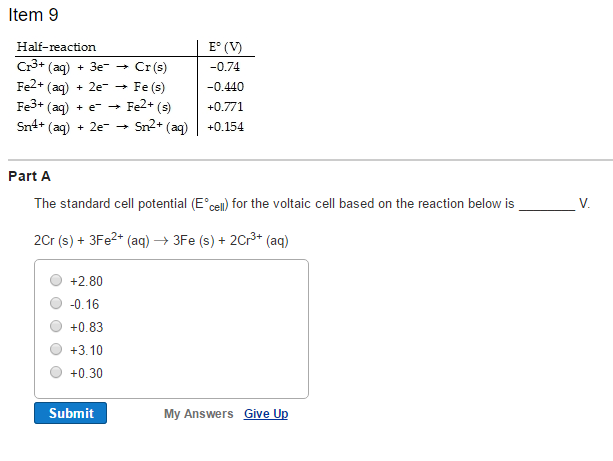Click the Part A label
Viewport: 613px width, 461px height.
tap(29, 176)
